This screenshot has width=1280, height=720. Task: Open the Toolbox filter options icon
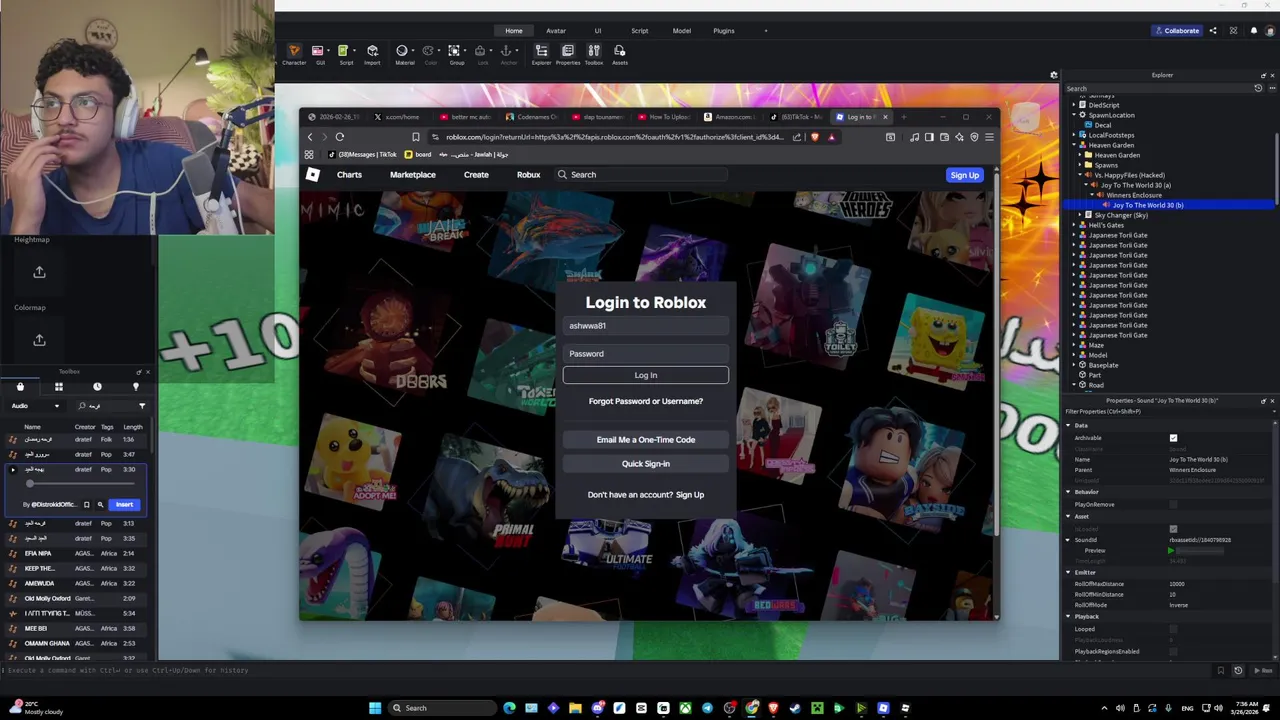(x=142, y=406)
